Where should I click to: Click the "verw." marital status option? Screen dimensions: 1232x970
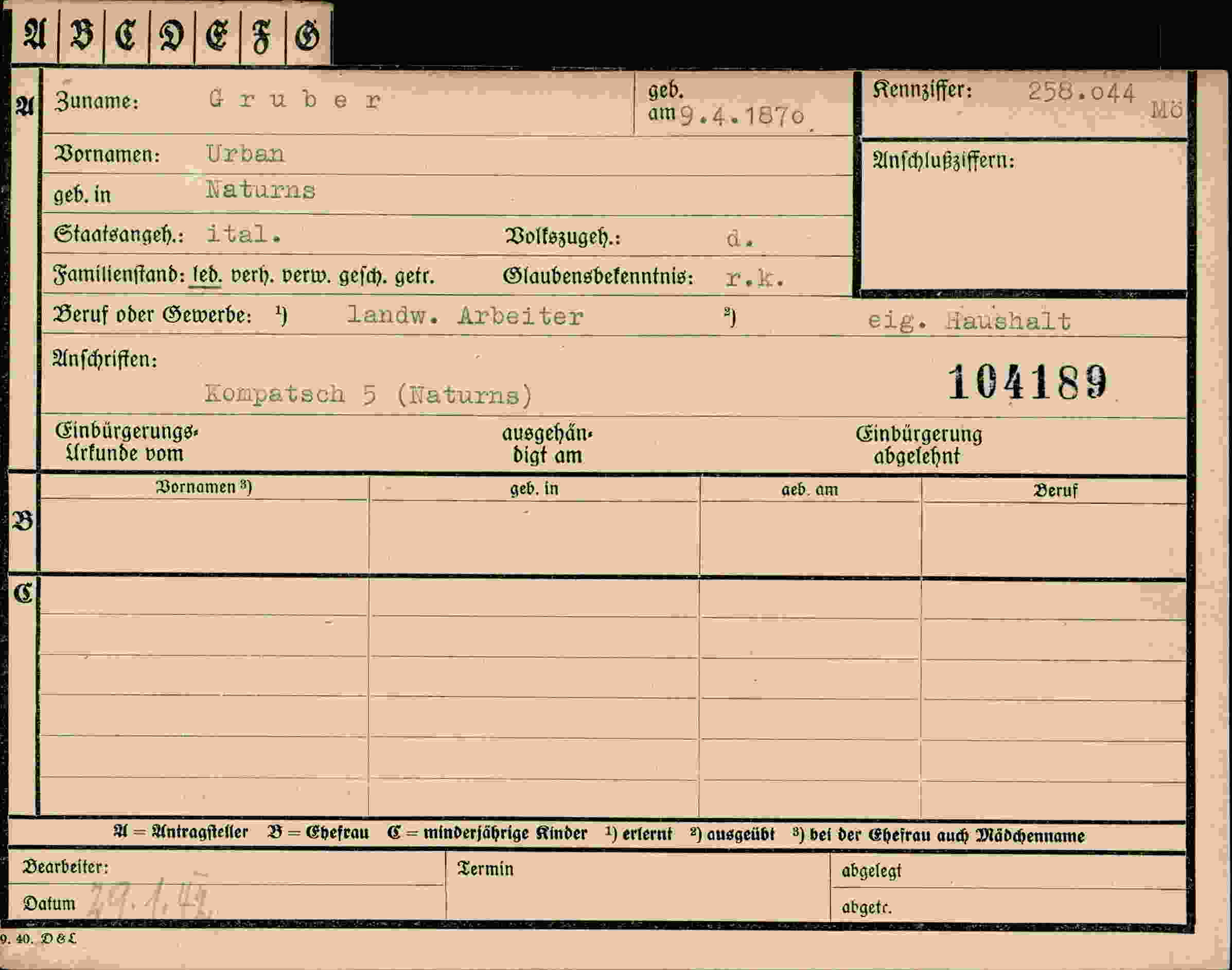[x=306, y=276]
